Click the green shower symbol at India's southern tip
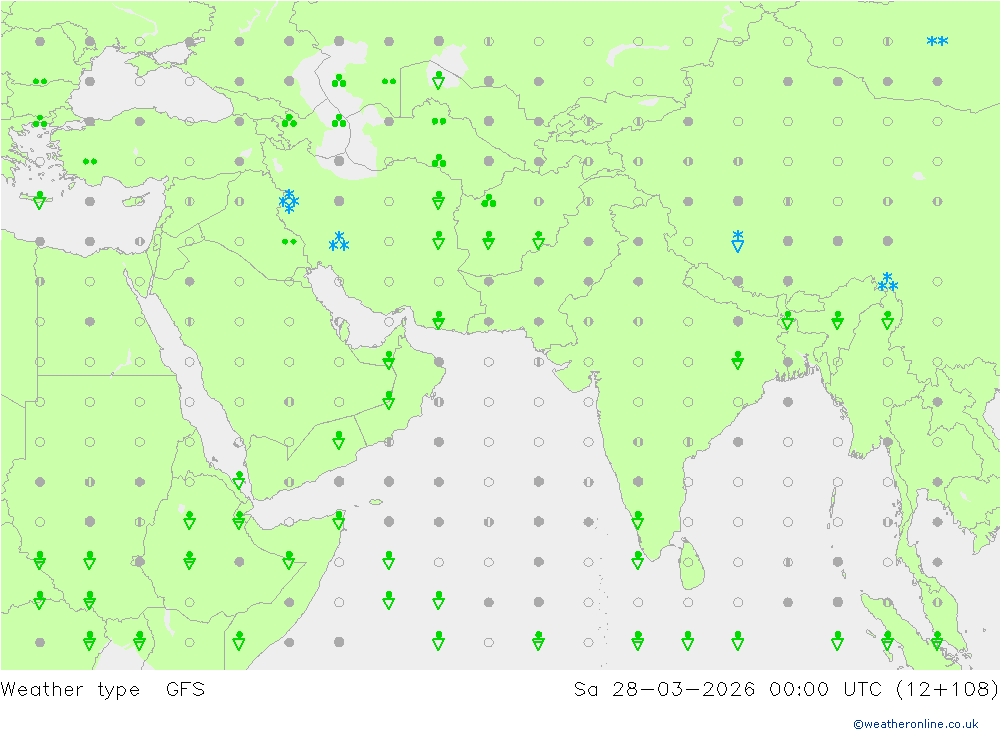The width and height of the screenshot is (1000, 733). pyautogui.click(x=638, y=561)
